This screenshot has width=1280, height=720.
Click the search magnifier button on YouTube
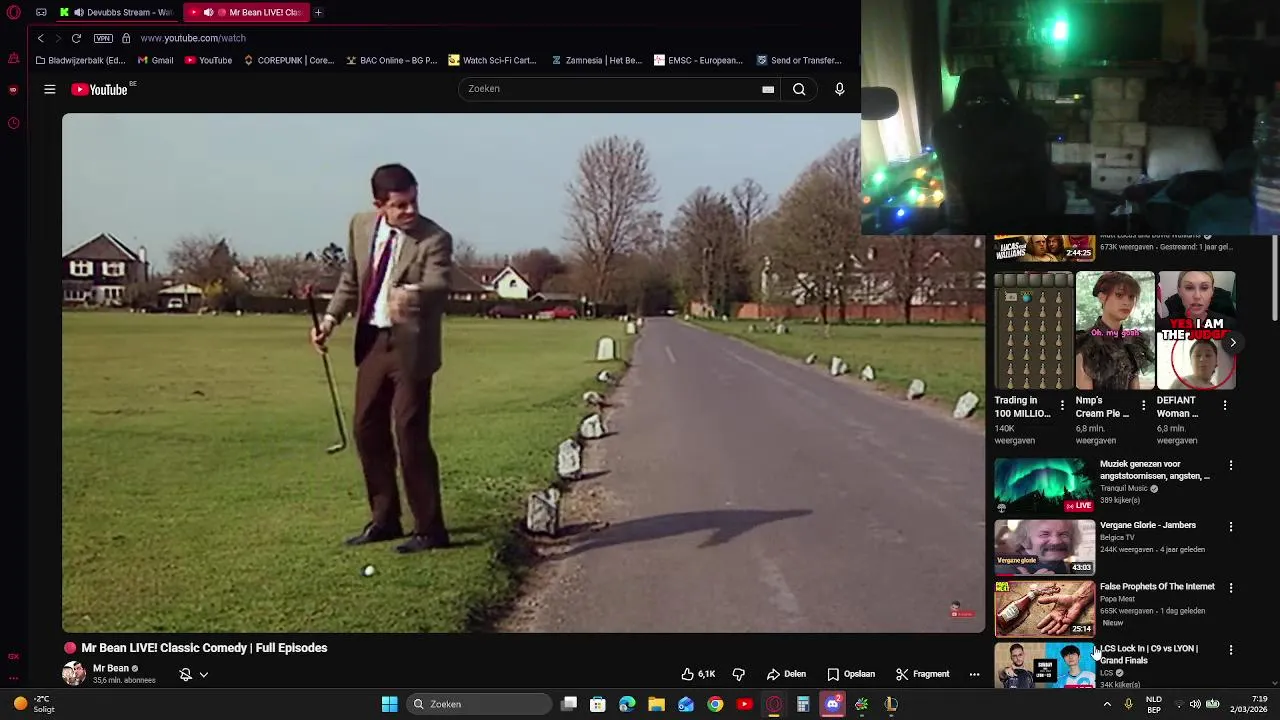coord(799,89)
